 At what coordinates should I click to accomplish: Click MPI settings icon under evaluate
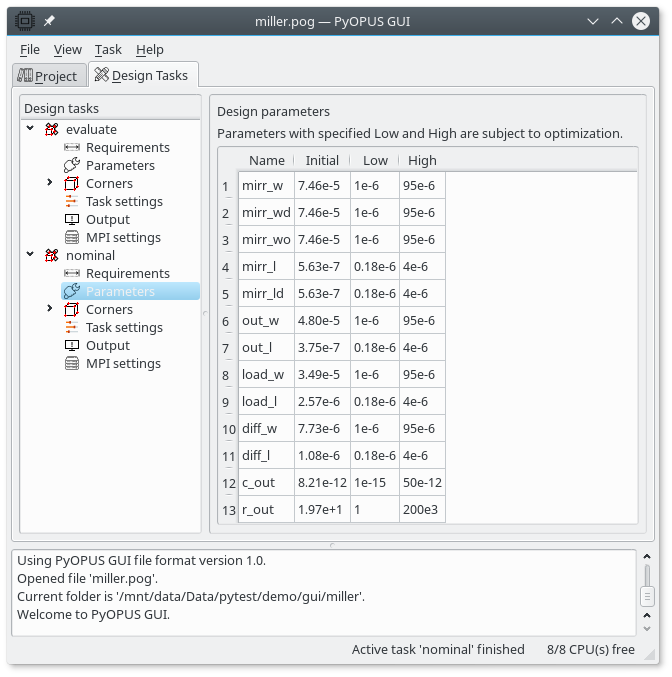[71, 238]
